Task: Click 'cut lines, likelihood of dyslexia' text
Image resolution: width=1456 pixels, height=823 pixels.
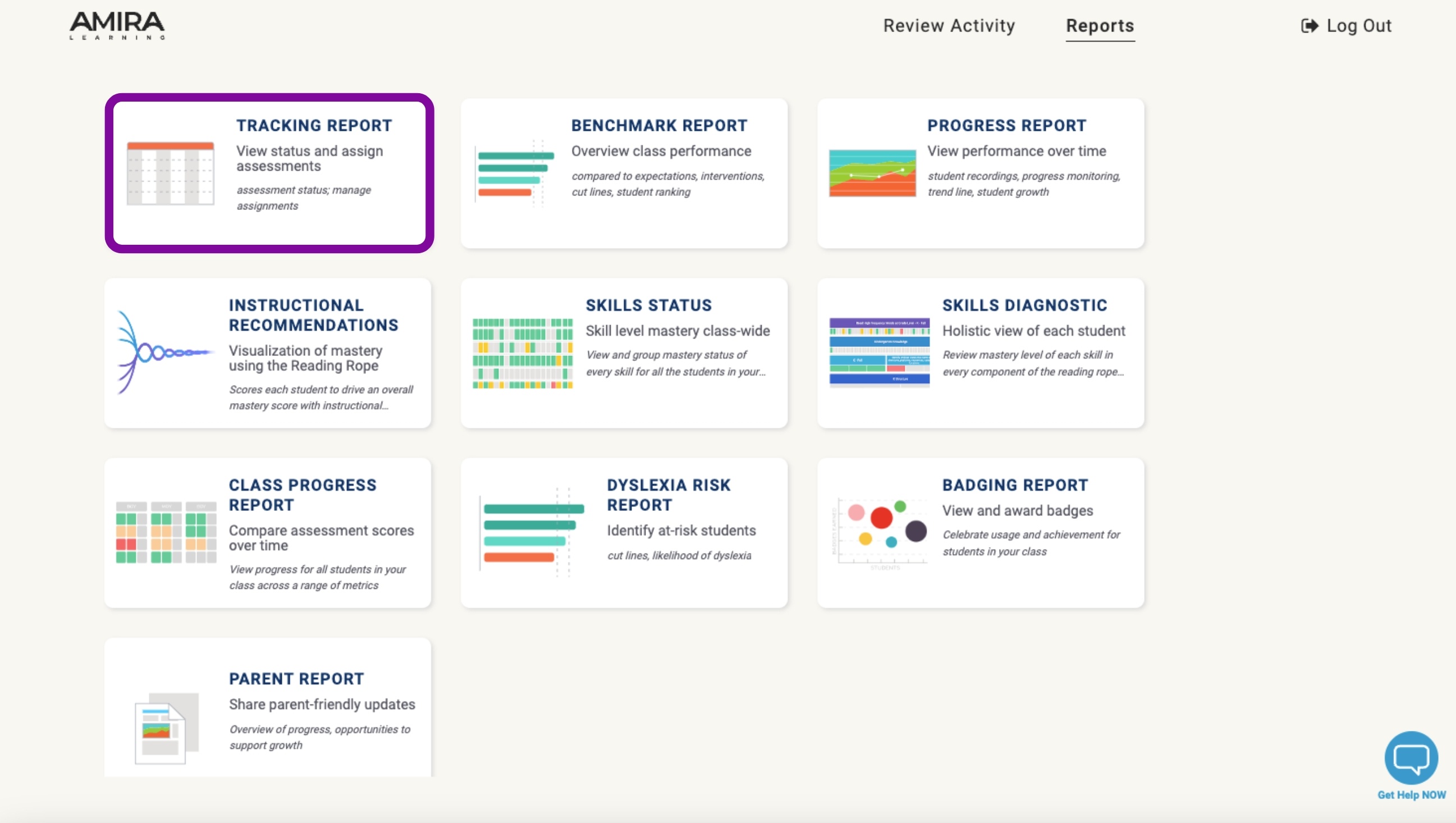Action: click(679, 556)
